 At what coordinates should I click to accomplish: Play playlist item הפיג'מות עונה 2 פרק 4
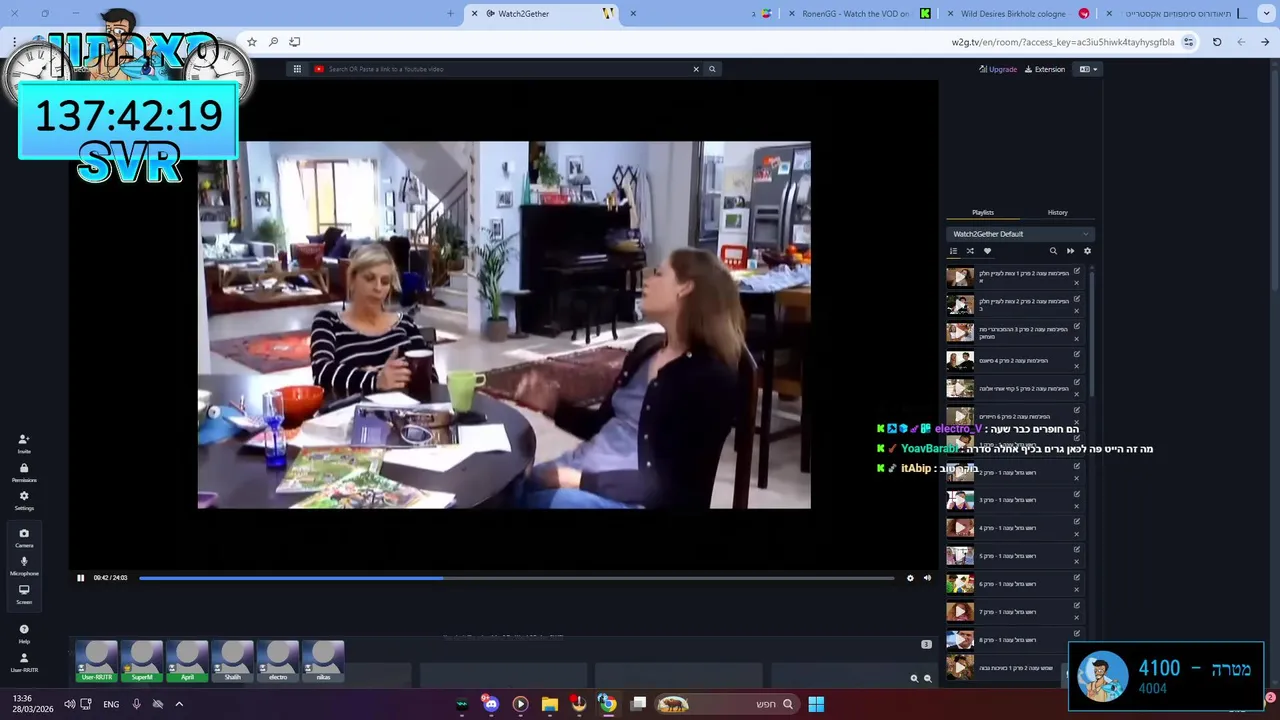(x=960, y=361)
